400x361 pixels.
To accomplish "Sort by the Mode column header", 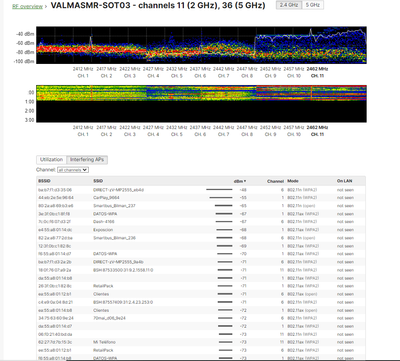I will pyautogui.click(x=293, y=181).
